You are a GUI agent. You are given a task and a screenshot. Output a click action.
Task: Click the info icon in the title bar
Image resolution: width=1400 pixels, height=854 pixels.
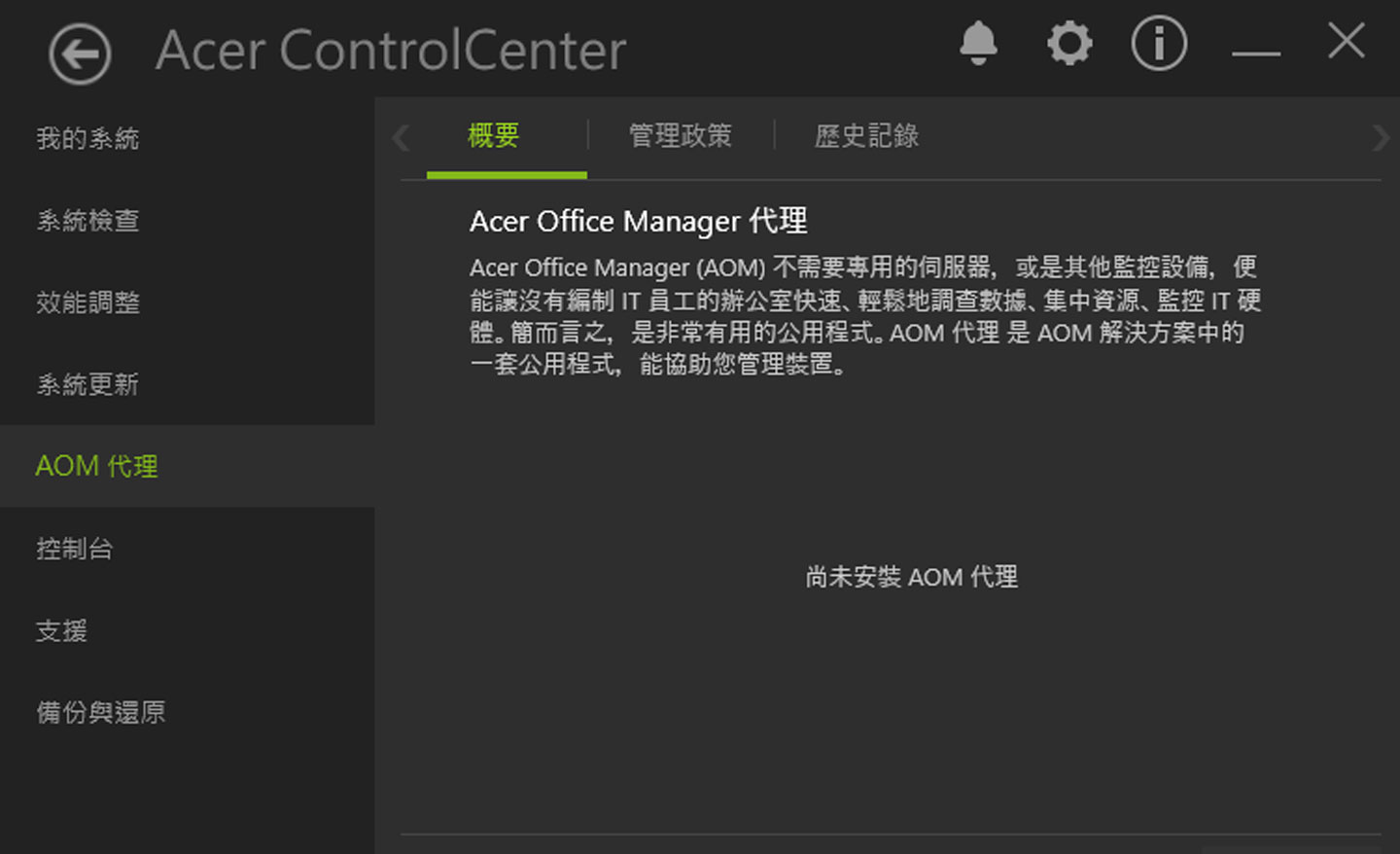pos(1159,45)
